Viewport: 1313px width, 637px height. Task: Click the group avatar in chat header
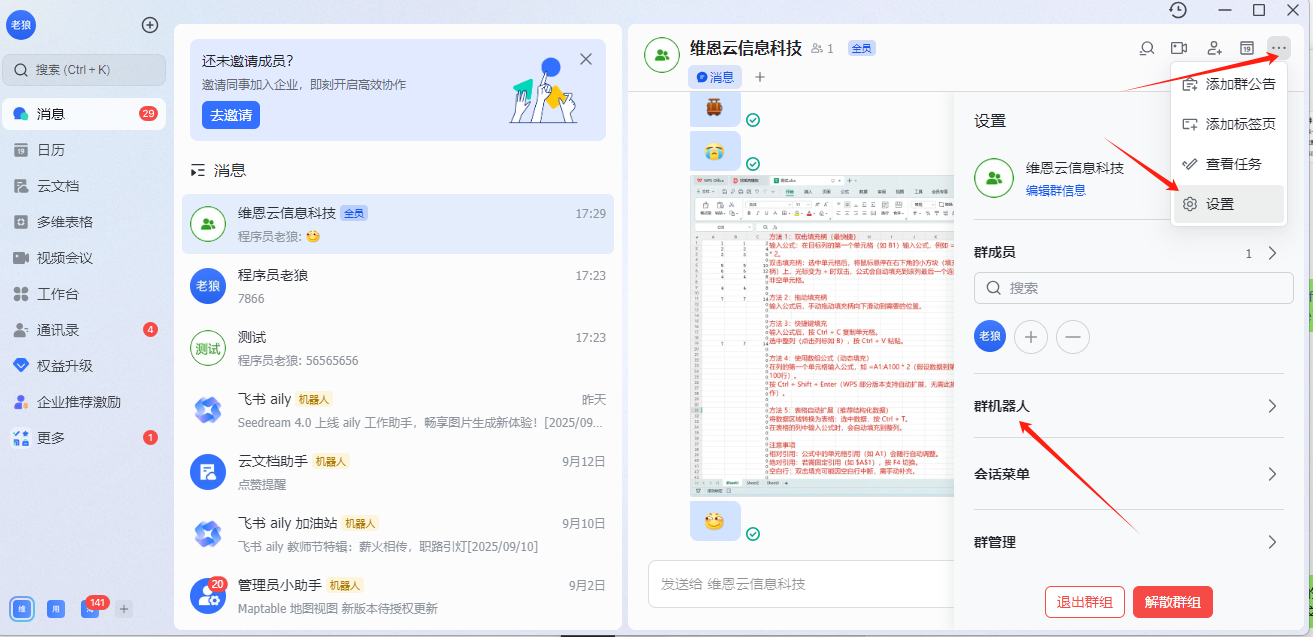point(661,55)
